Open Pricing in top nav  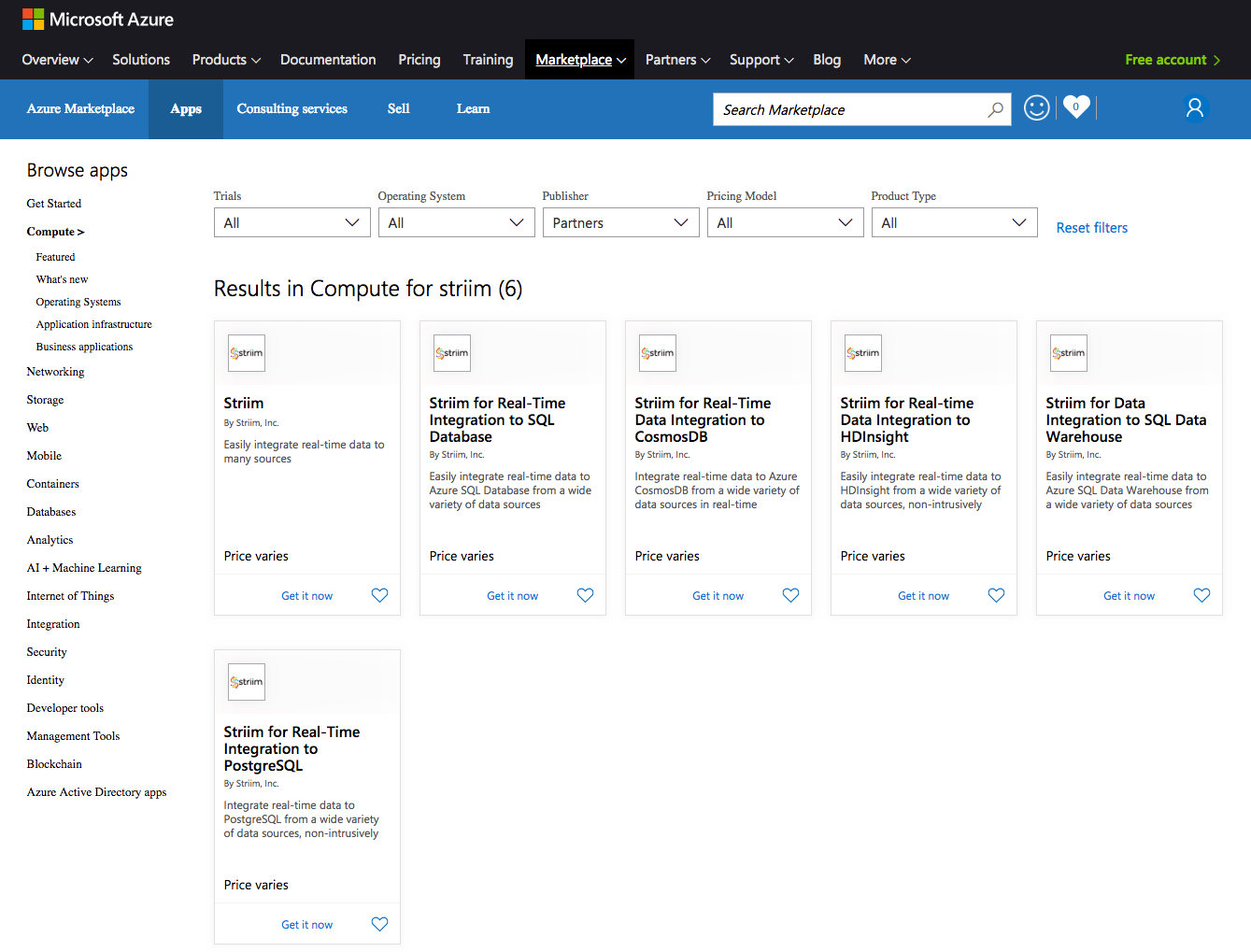click(419, 60)
